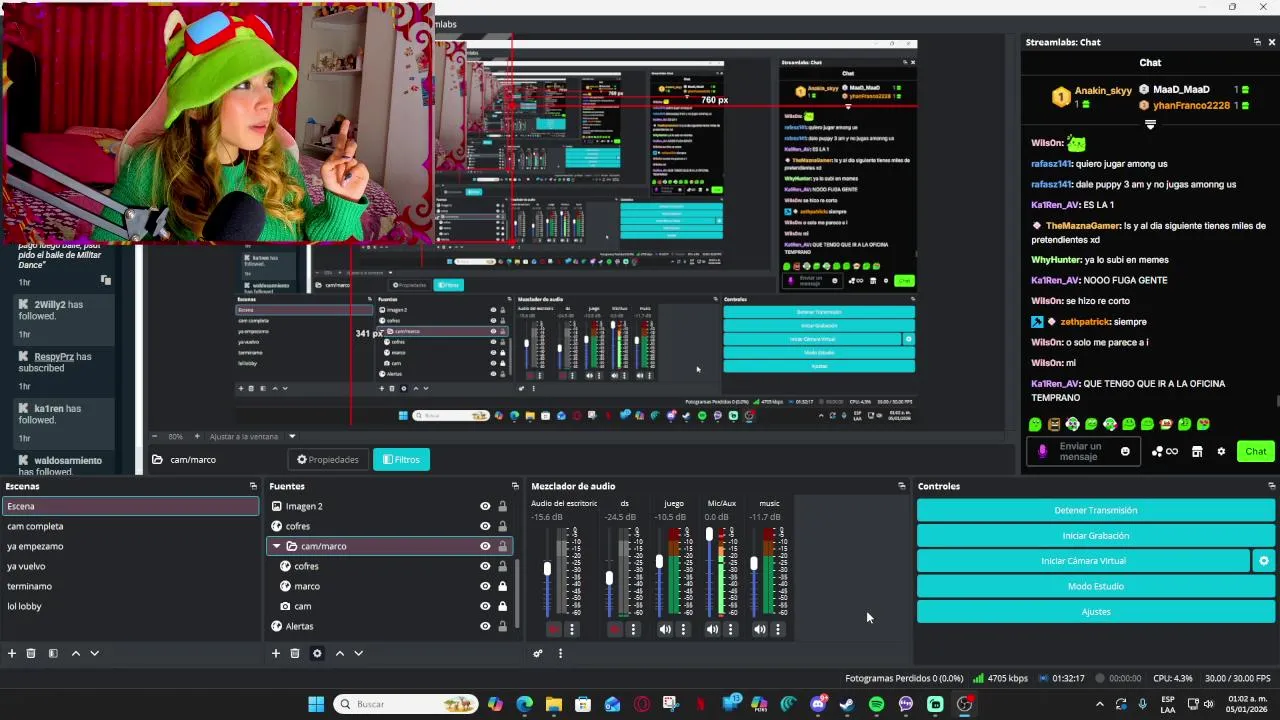Open advanced audio properties gears icon

click(538, 653)
